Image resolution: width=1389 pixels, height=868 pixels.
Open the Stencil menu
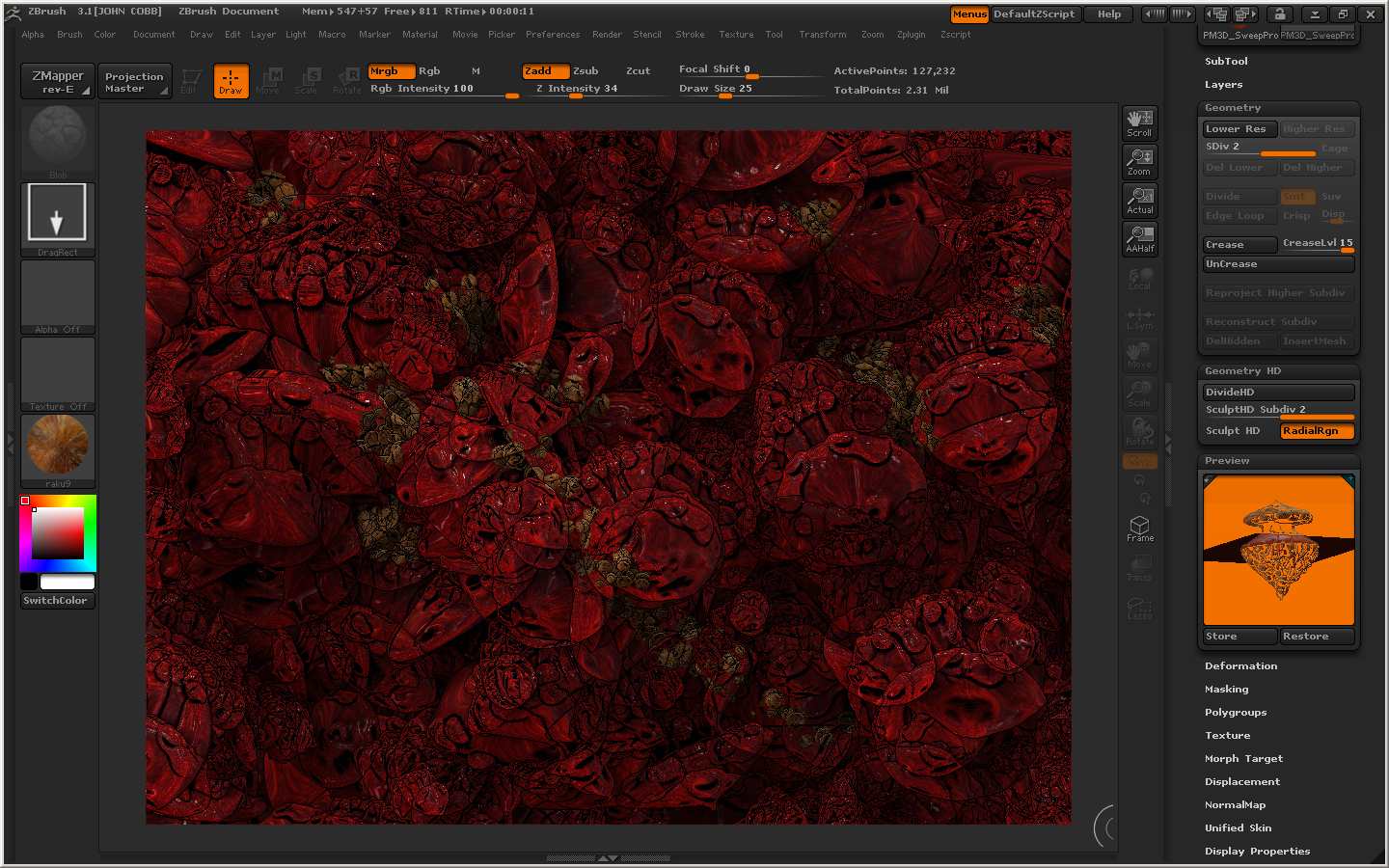(647, 35)
